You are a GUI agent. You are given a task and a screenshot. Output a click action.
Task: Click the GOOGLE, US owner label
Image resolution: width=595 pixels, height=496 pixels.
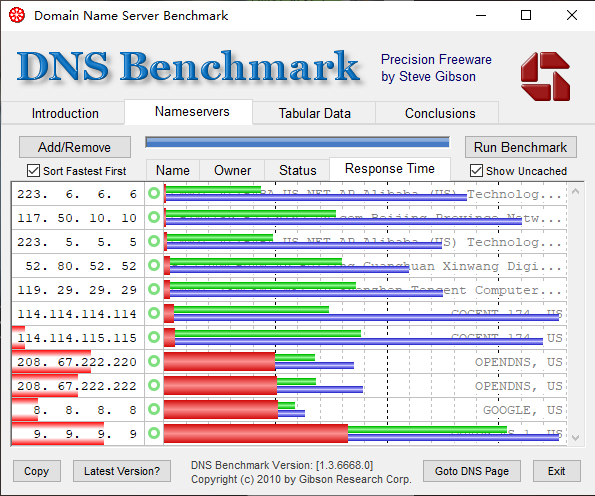523,410
